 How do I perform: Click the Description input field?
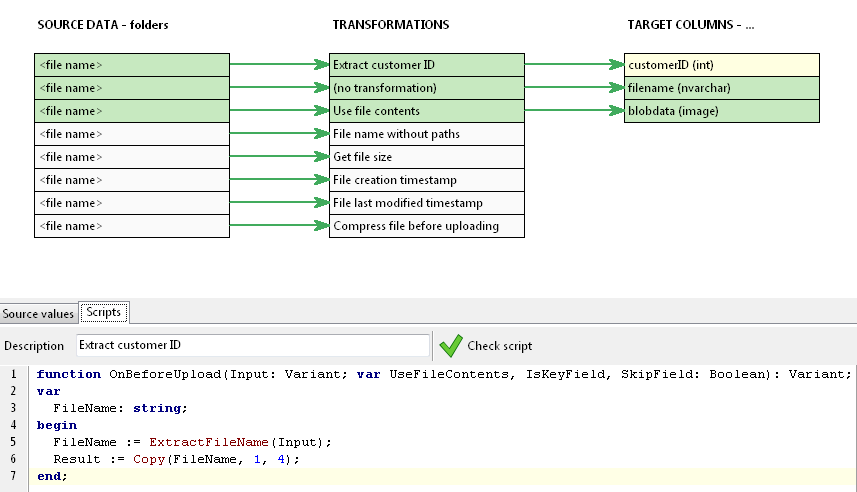[252, 346]
